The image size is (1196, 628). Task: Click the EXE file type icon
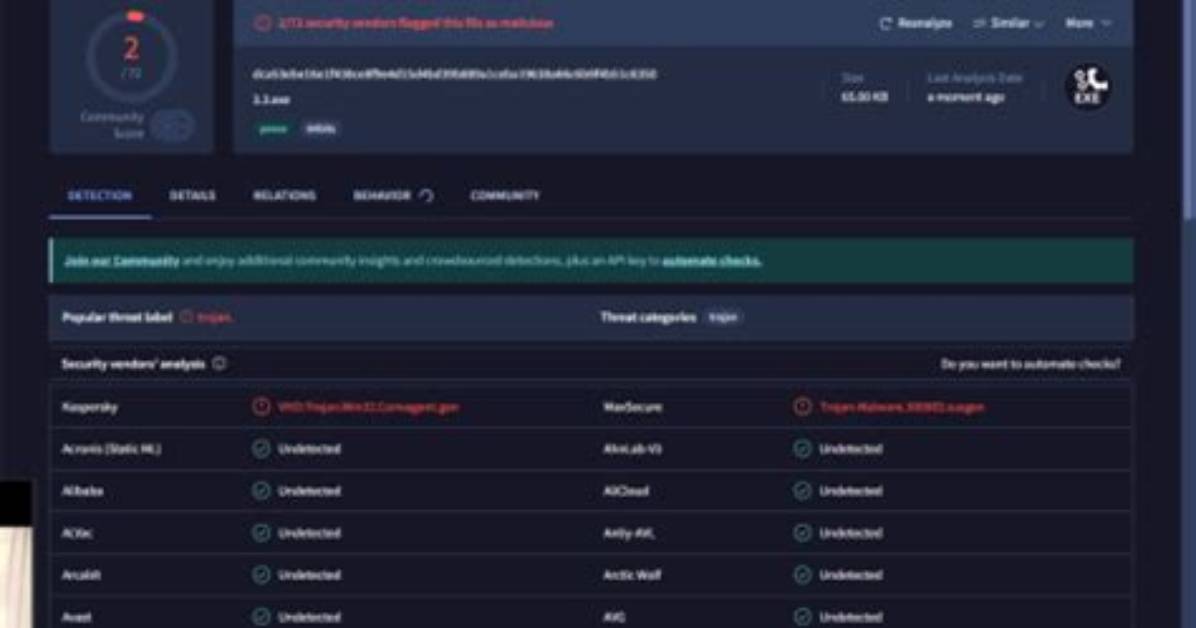(1088, 87)
